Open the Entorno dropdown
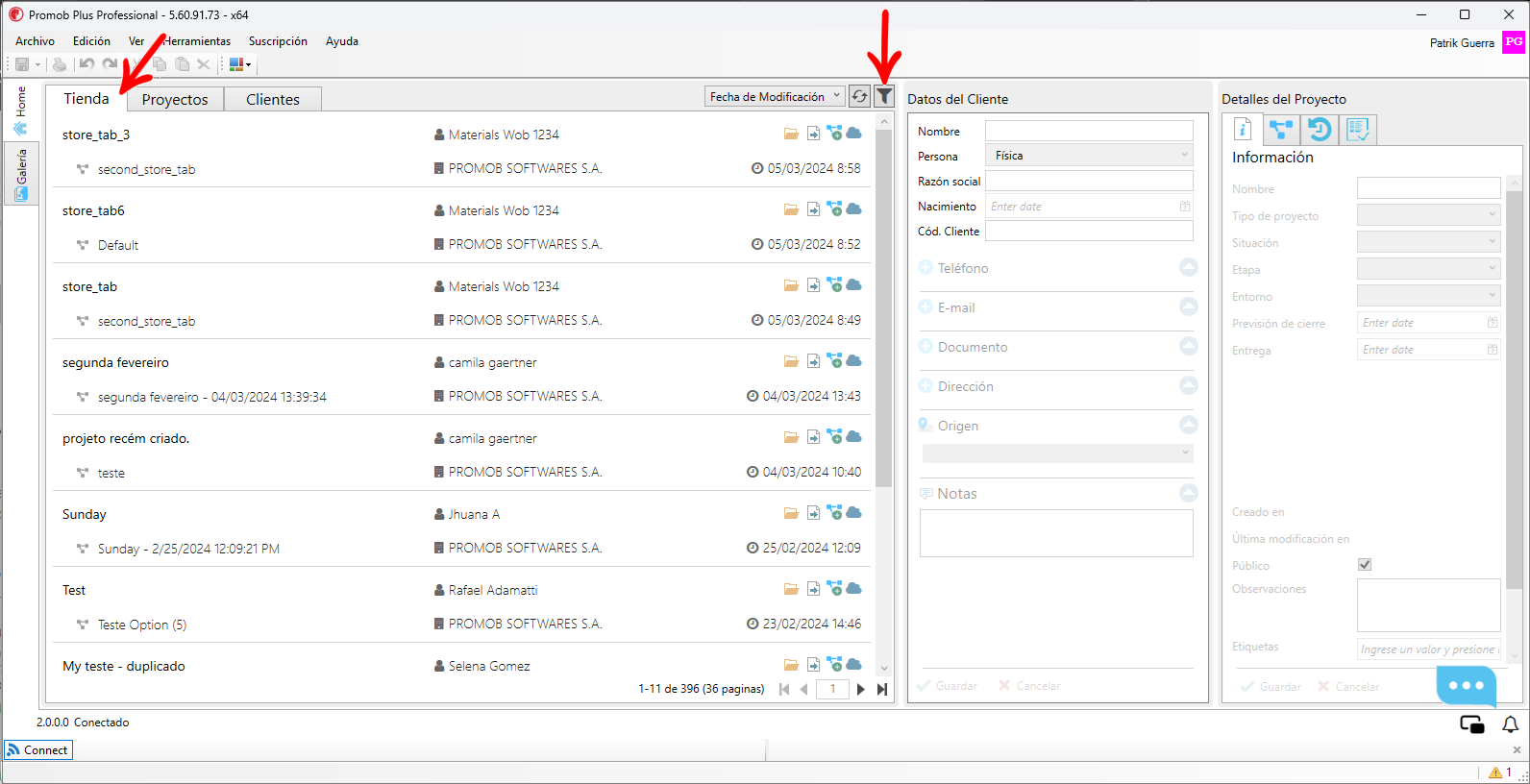Screen dimensions: 1530x784 pyautogui.click(x=1429, y=296)
